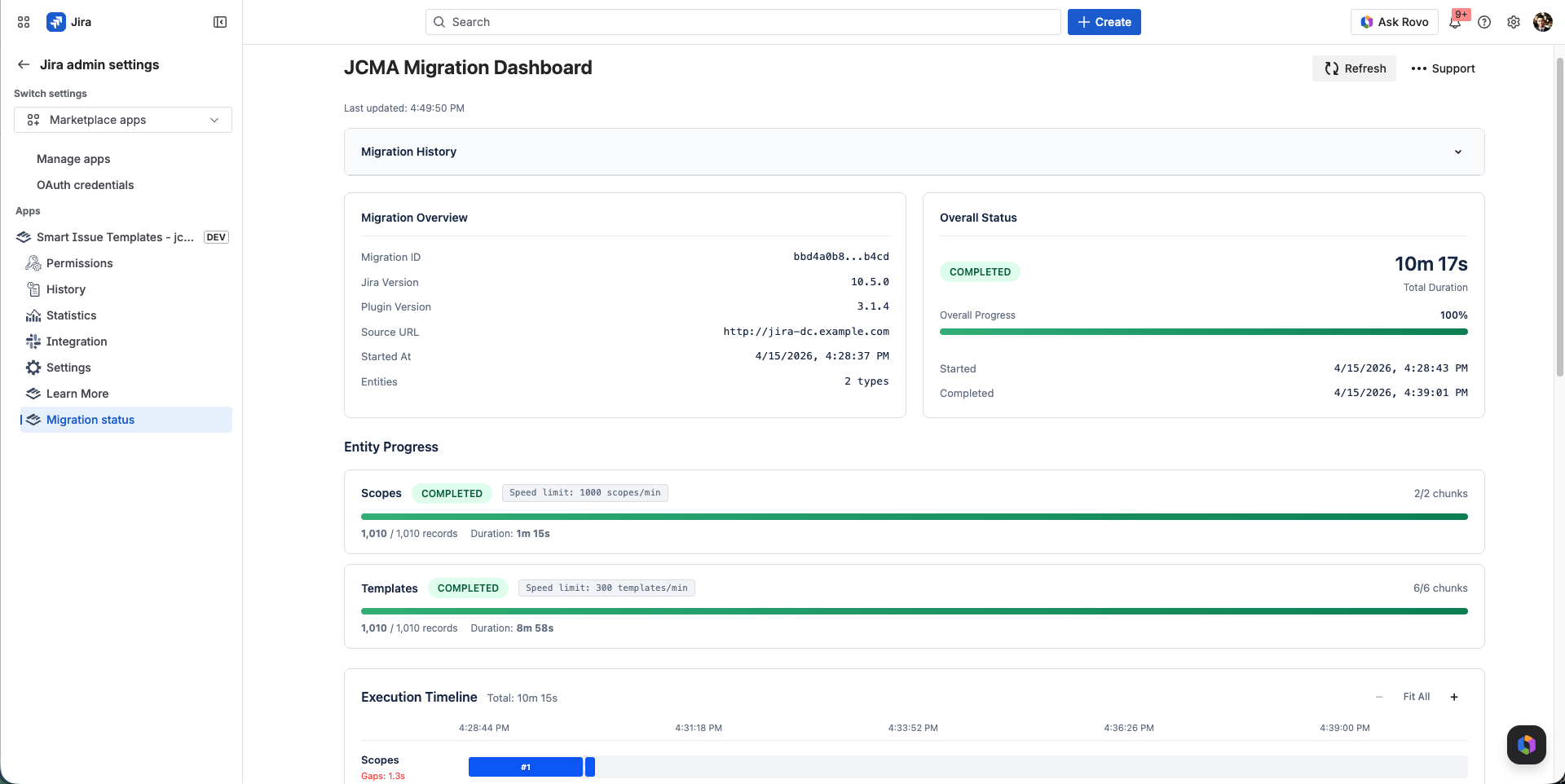
Task: Open the app Settings page
Action: pyautogui.click(x=68, y=368)
